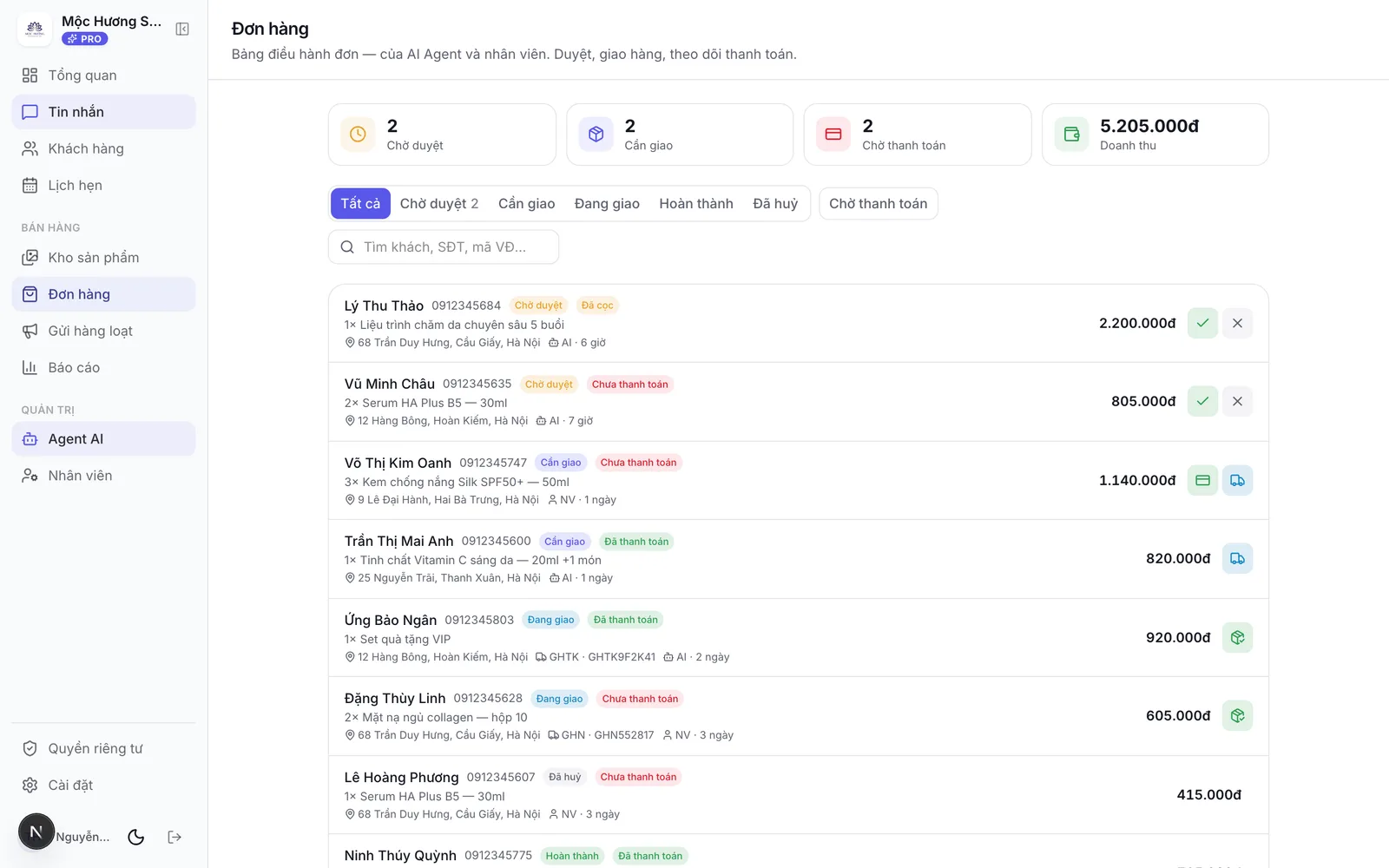
Task: Ship Trần Thị Mai Anh order
Action: (1237, 558)
